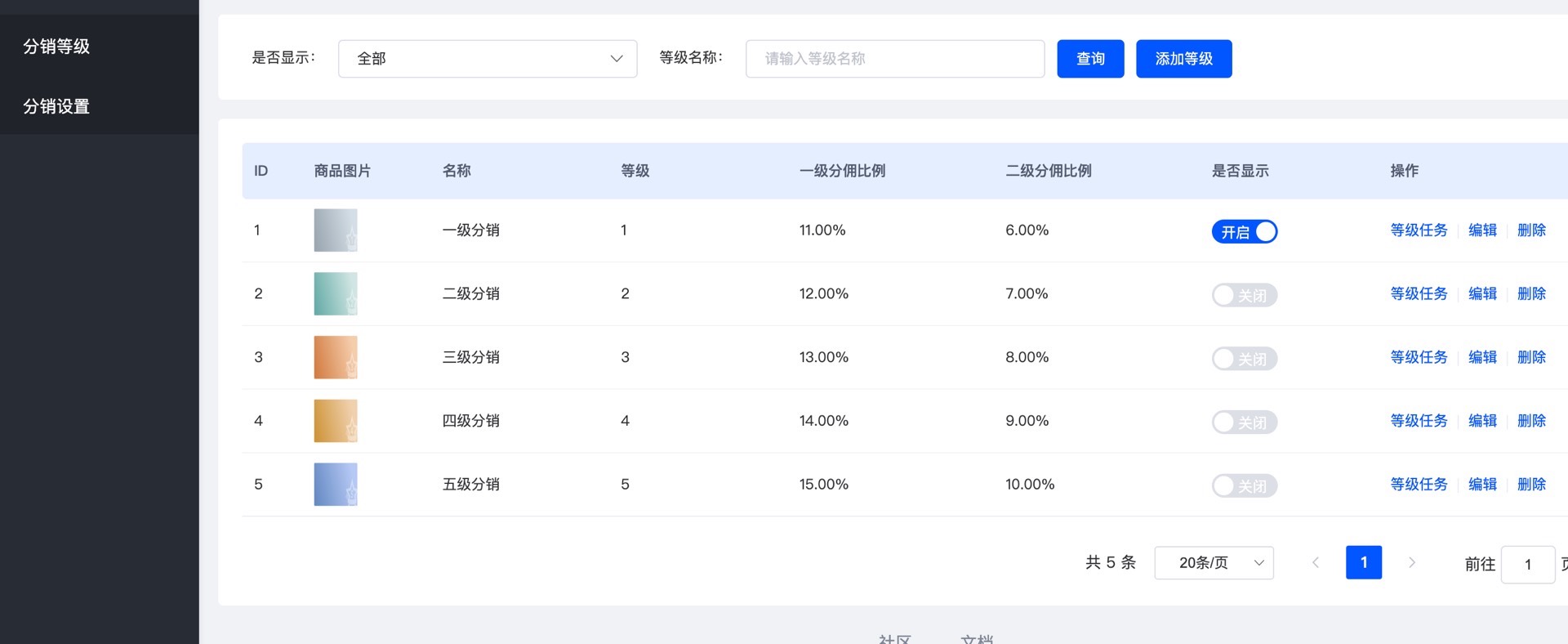Click the 查询 search button
This screenshot has width=1568, height=644.
(x=1090, y=59)
